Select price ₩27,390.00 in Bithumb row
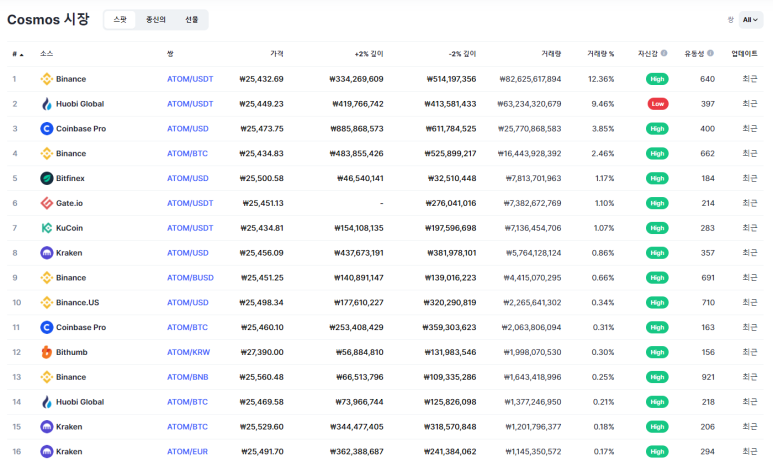773x462 pixels. click(262, 352)
